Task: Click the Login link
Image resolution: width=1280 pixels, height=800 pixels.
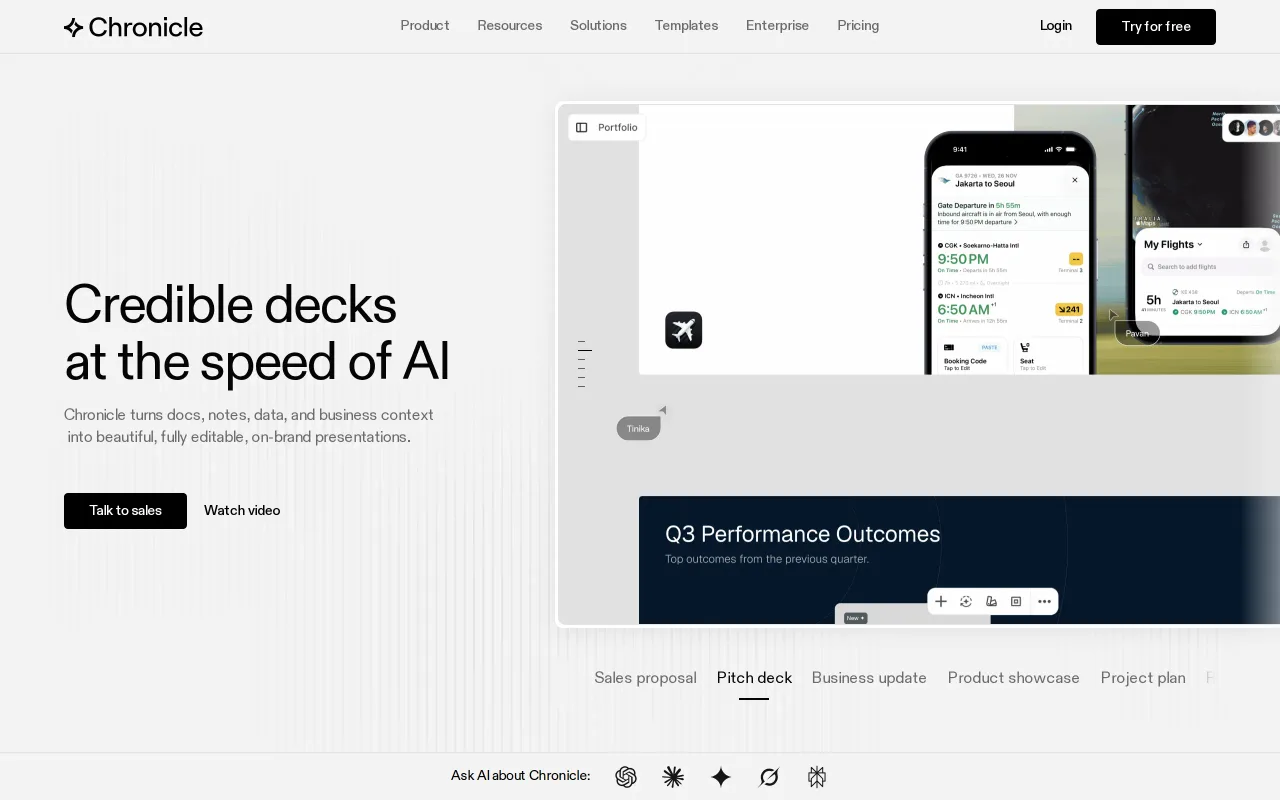Action: tap(1056, 26)
